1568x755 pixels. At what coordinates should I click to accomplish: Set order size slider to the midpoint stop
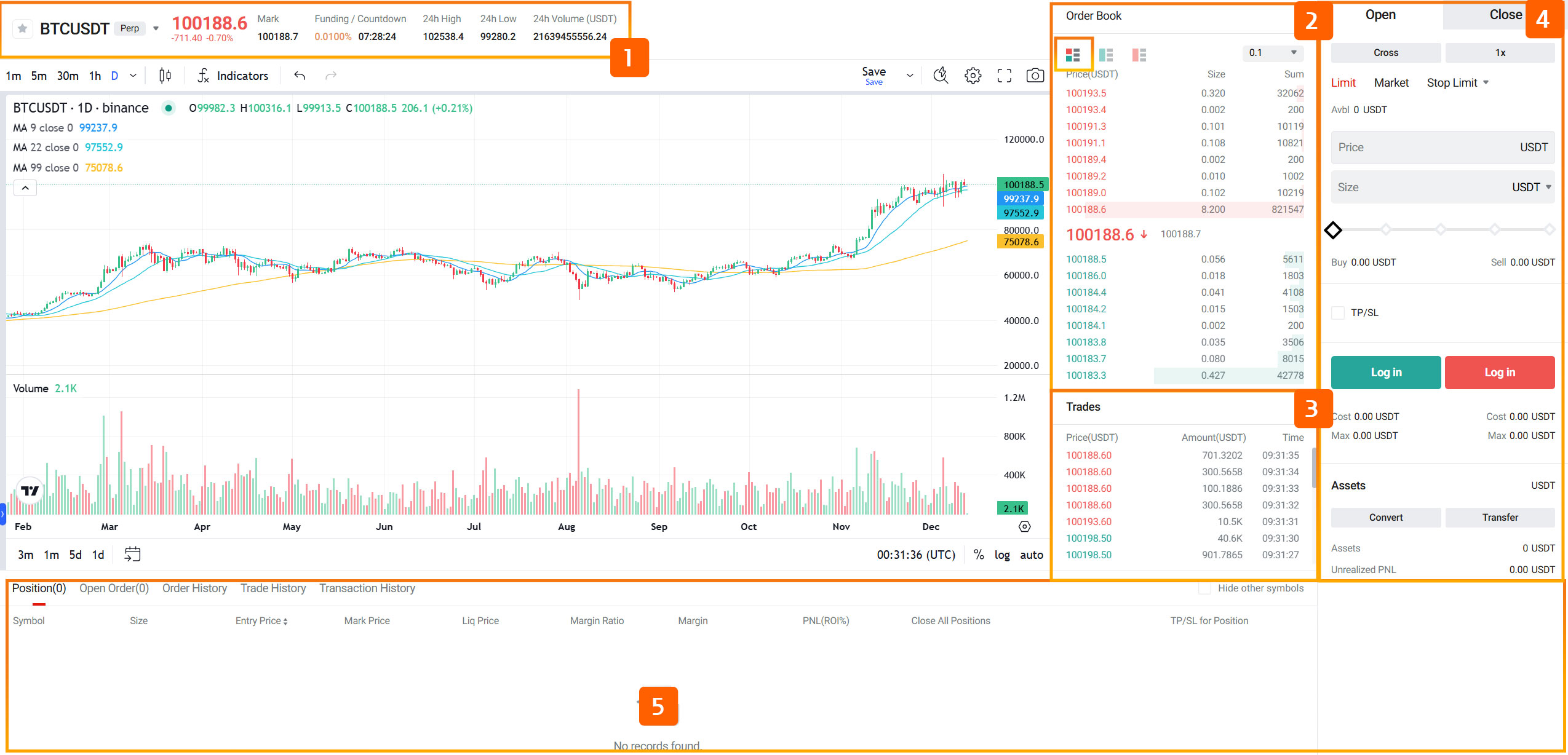1441,230
